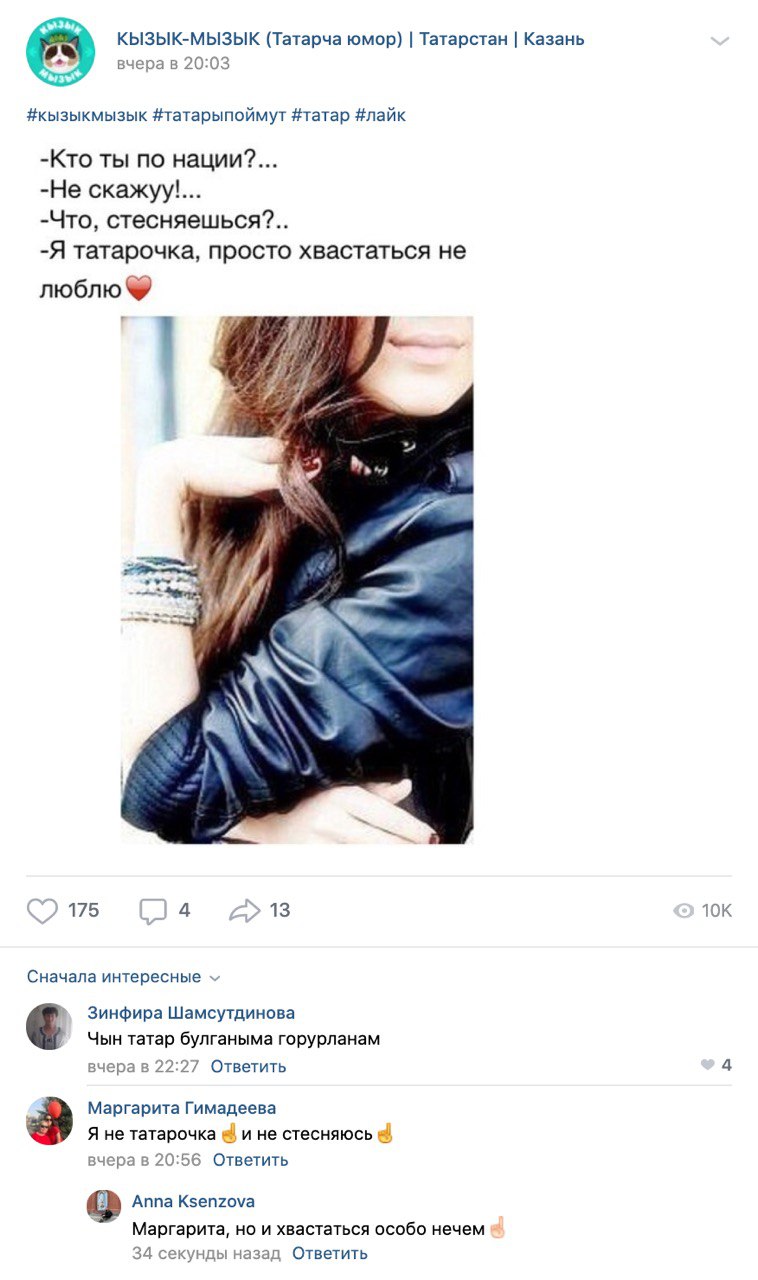Open the #лайк hashtag link
The width and height of the screenshot is (758, 1280).
381,115
